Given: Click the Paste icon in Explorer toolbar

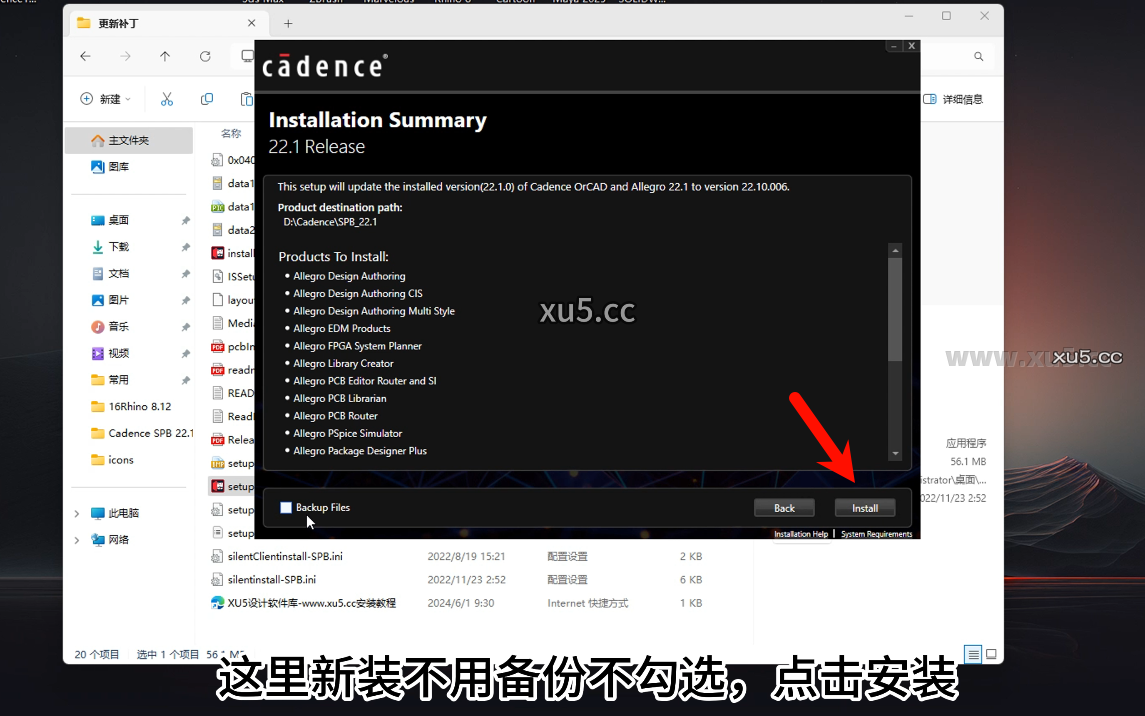Looking at the screenshot, I should coord(246,99).
